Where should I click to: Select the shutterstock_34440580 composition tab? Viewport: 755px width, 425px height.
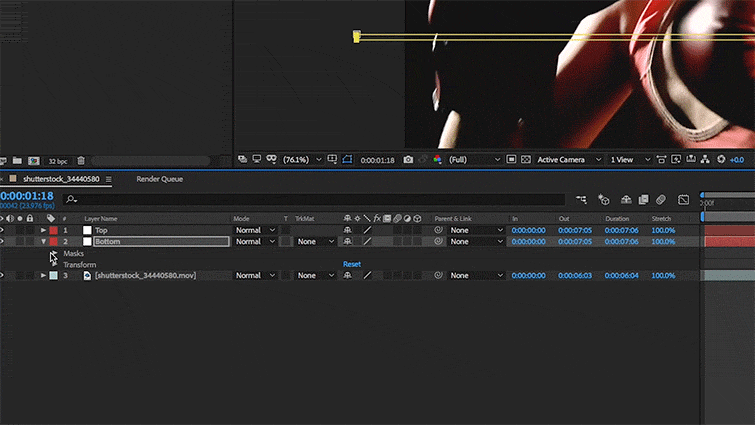61,179
